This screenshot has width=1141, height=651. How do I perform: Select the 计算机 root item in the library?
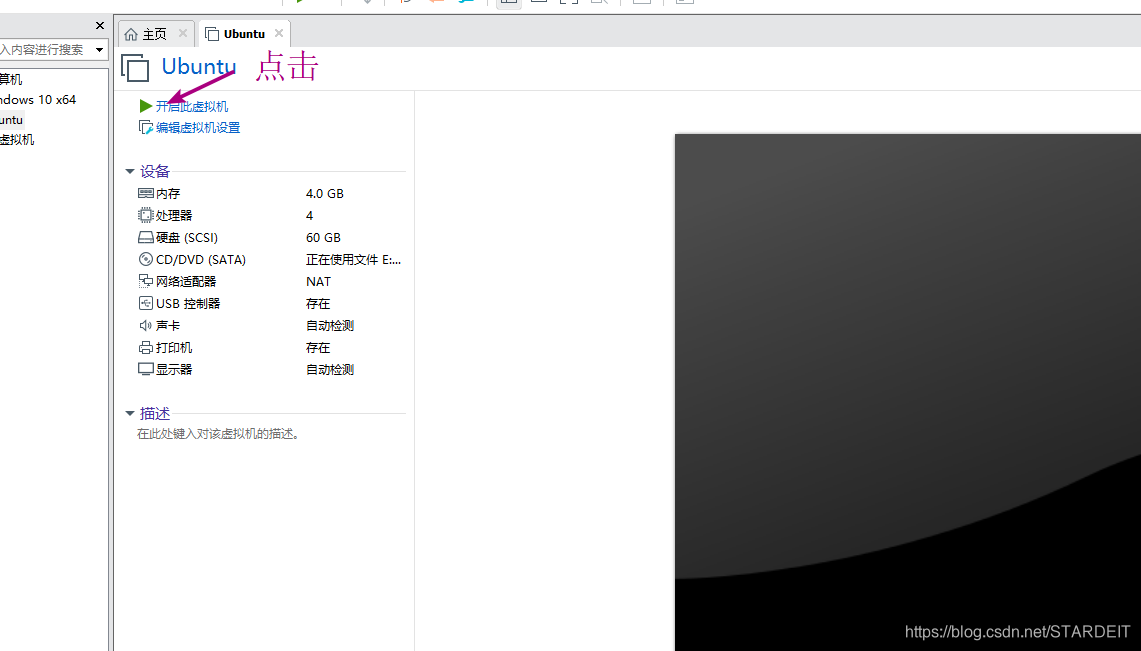[x=11, y=79]
